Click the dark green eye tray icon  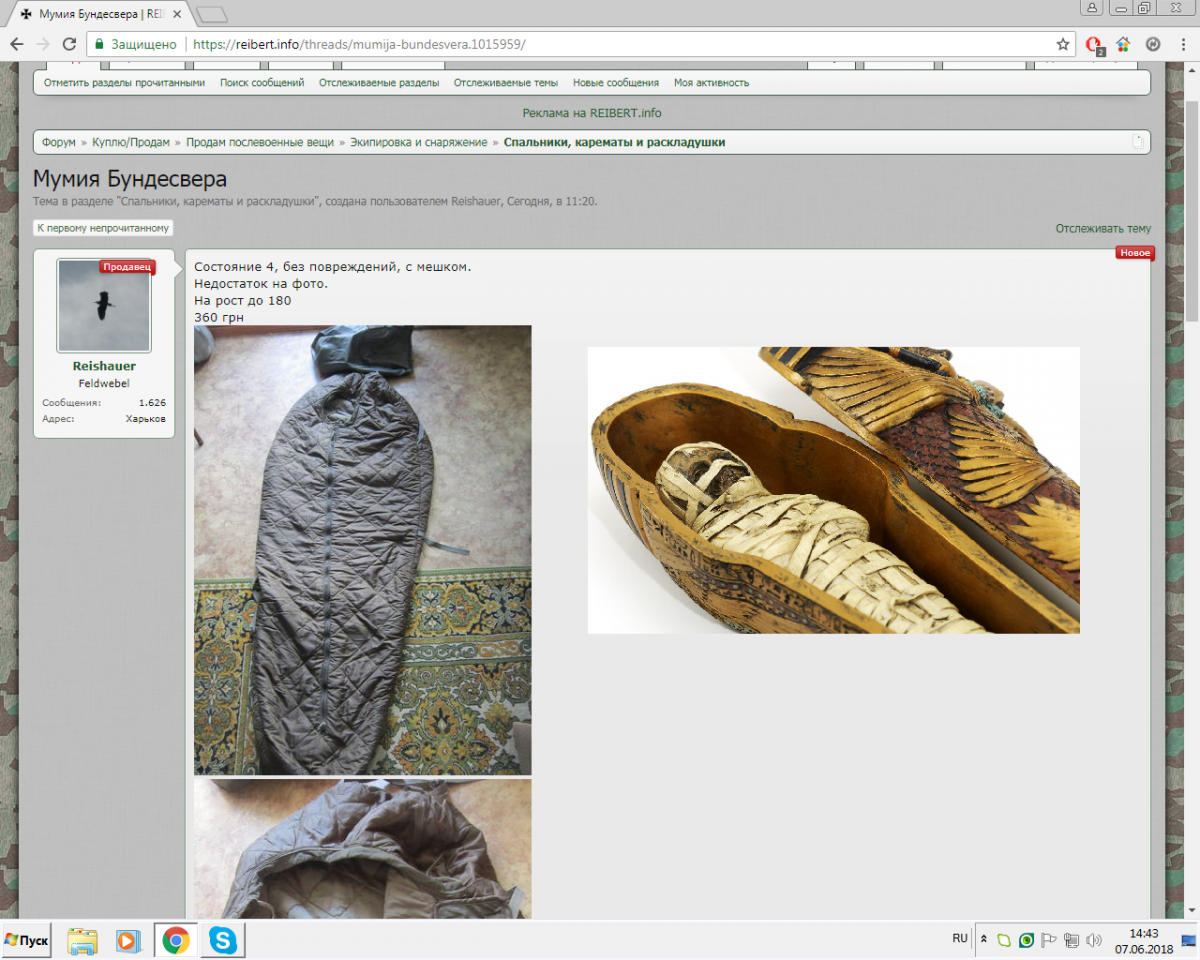click(1026, 940)
